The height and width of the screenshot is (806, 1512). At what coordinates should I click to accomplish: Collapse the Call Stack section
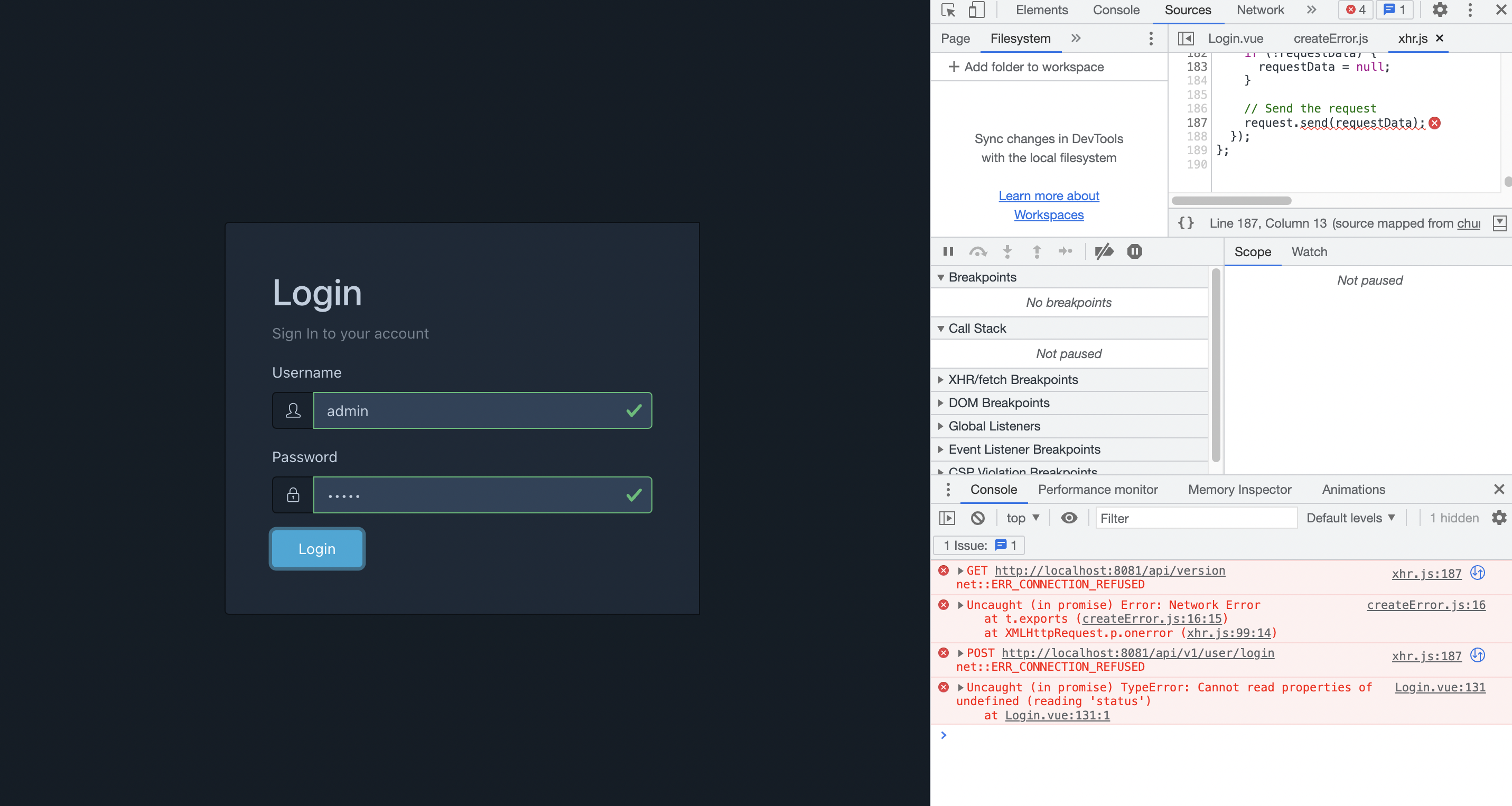(941, 328)
